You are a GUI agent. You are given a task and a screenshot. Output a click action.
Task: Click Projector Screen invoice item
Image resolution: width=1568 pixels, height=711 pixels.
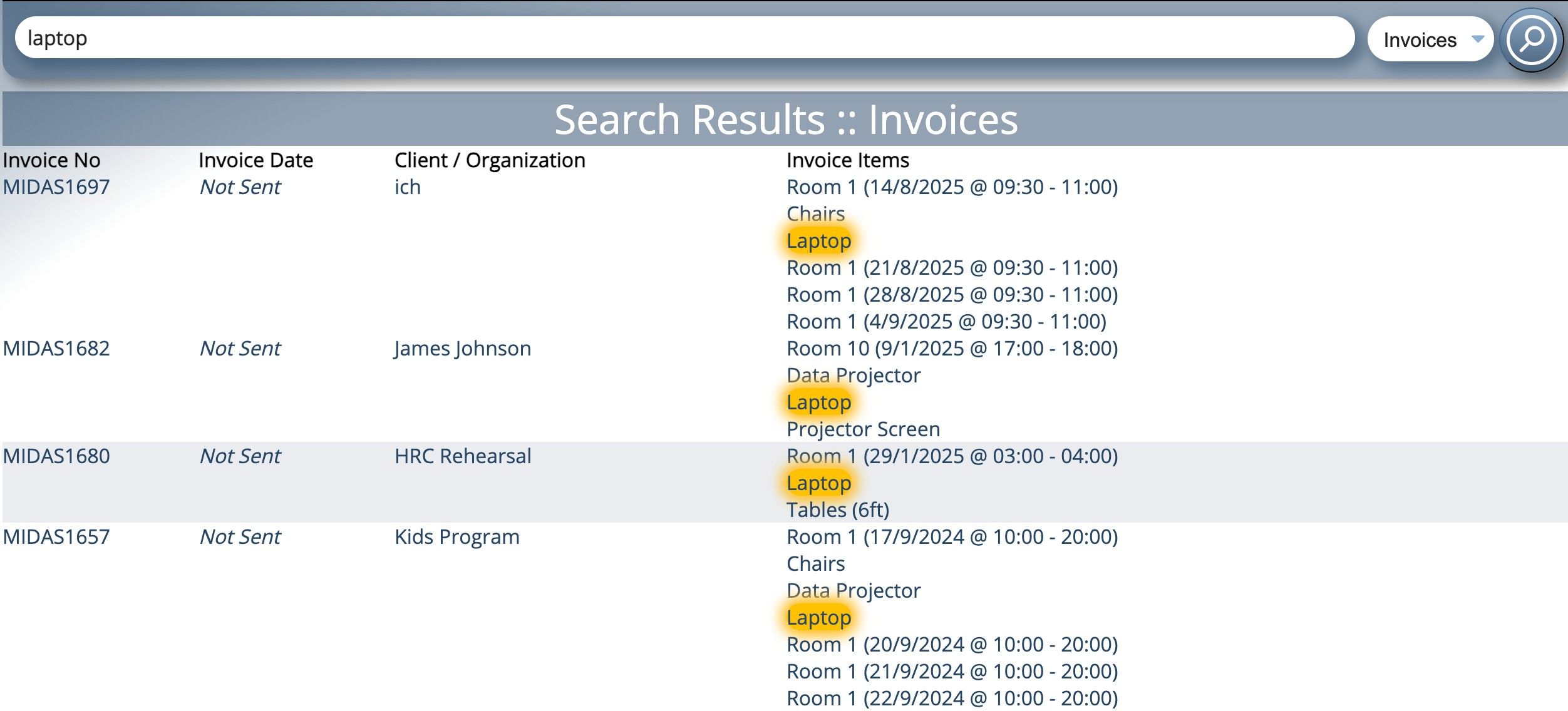863,429
